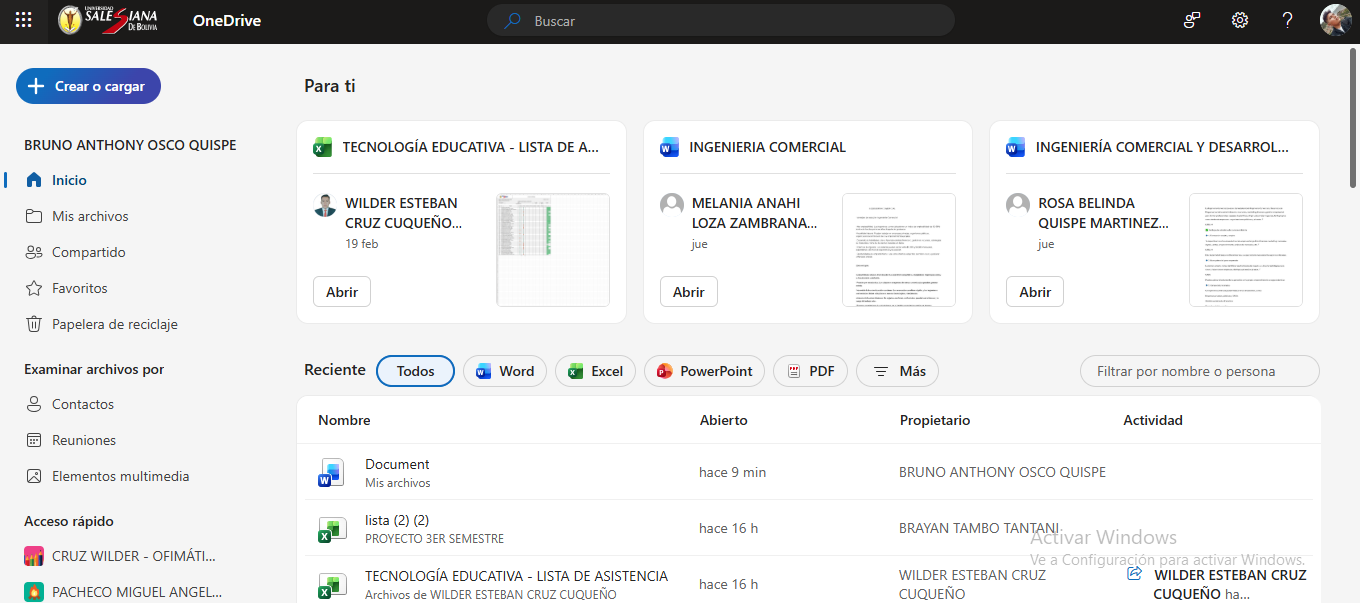Viewport: 1360px width, 603px height.
Task: Open the app launcher waffle icon
Action: pos(23,20)
